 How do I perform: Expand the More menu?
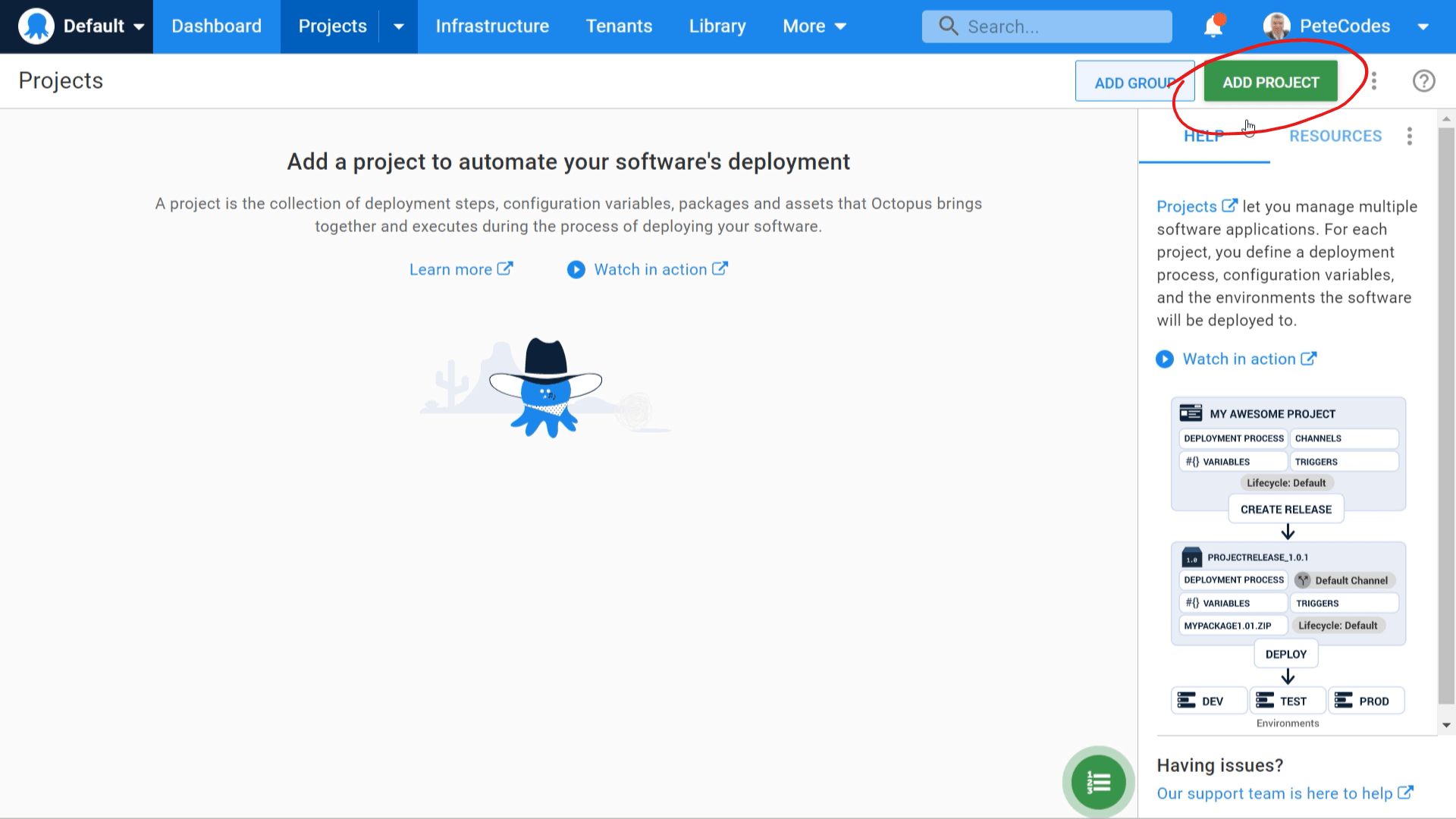click(x=814, y=27)
